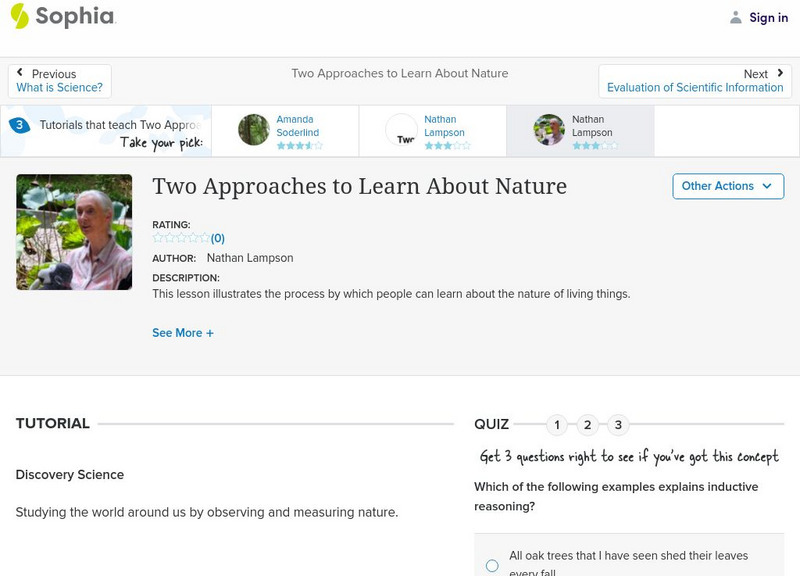
Task: Open the Other Actions dropdown
Action: coord(727,186)
